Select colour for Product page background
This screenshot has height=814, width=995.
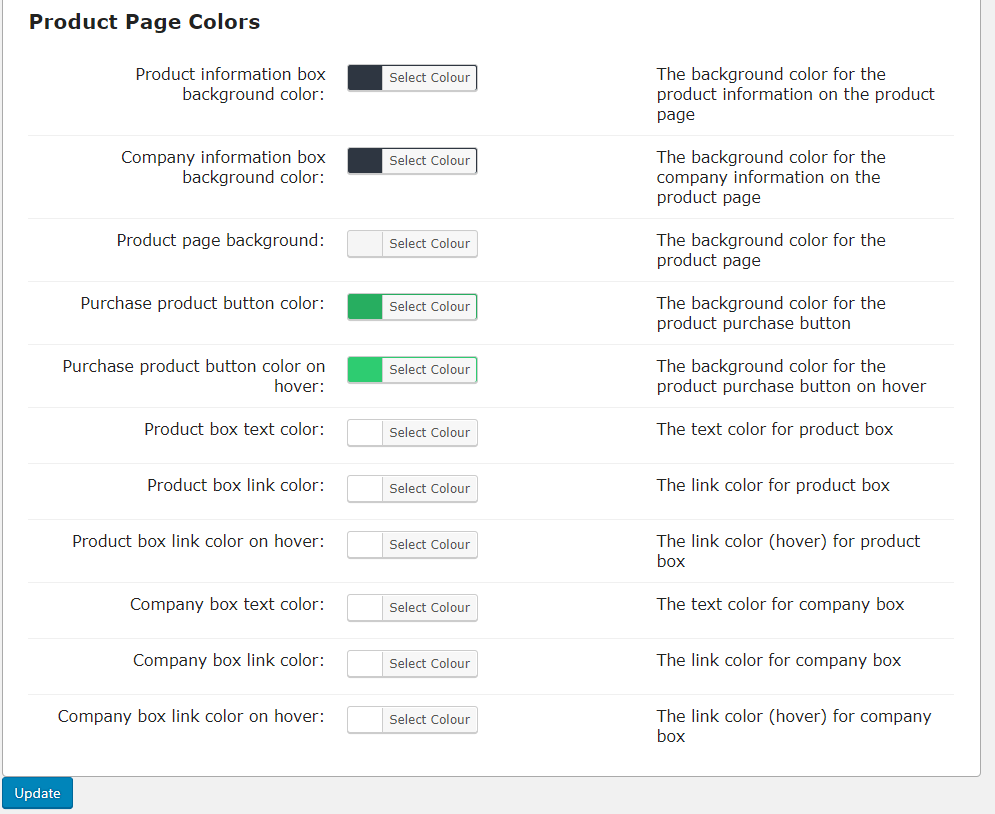(x=429, y=244)
